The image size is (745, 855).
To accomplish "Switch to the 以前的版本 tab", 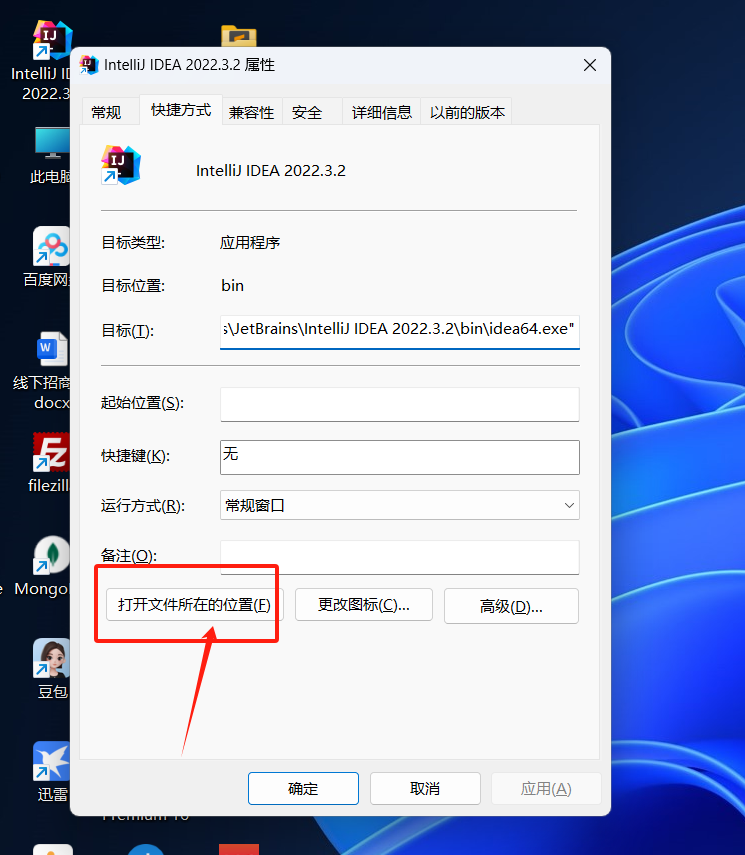I will (467, 112).
